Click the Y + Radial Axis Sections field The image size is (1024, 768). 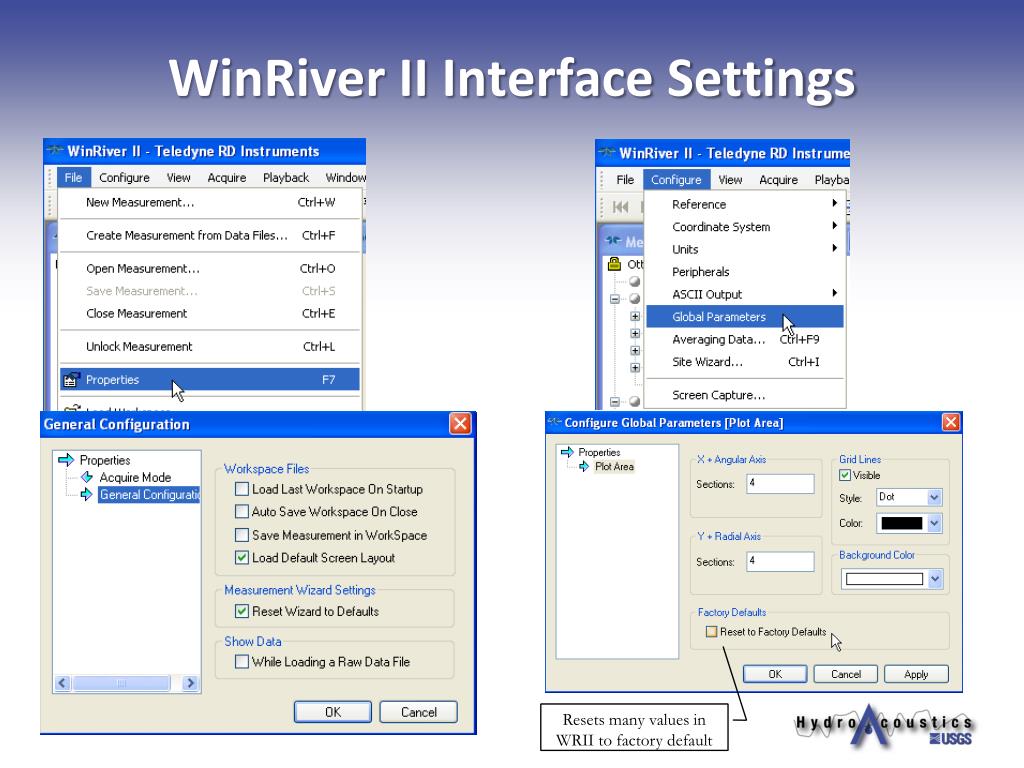(780, 562)
